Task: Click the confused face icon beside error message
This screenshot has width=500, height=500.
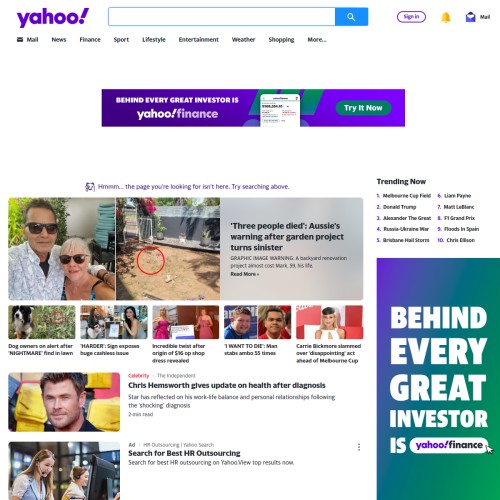Action: 90,187
